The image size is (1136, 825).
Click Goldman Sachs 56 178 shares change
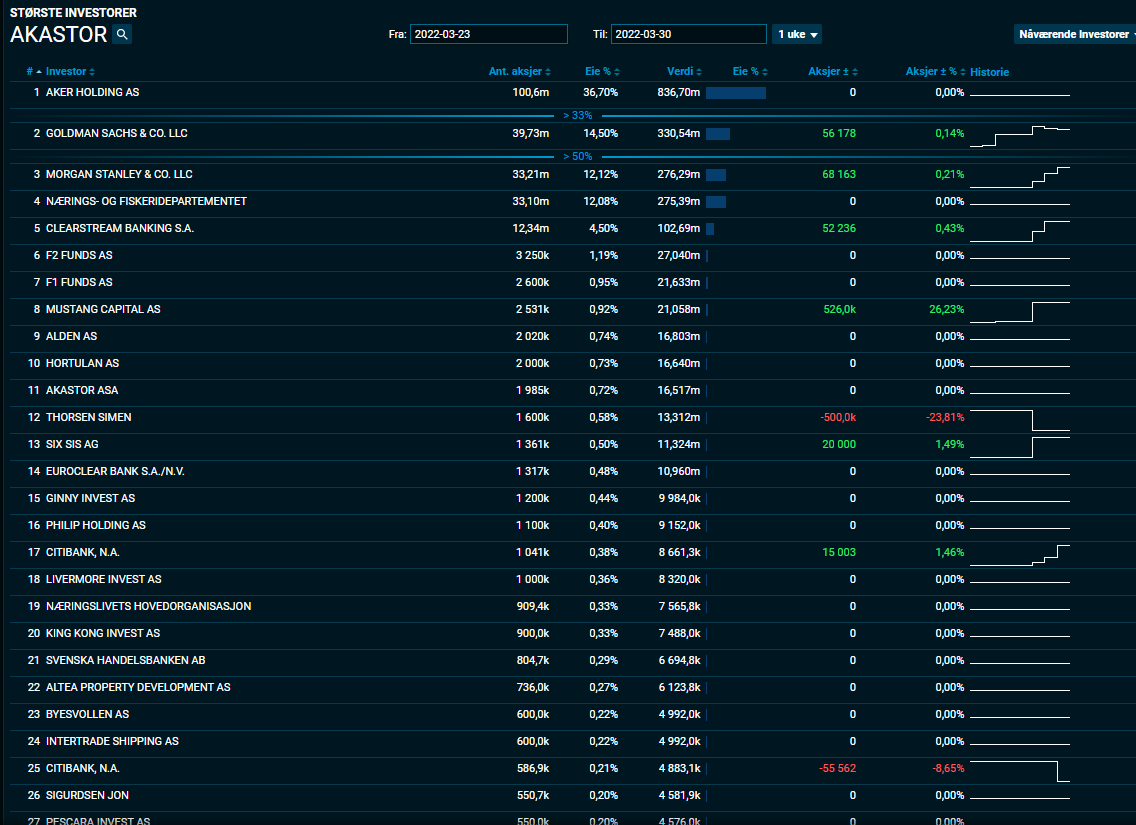click(839, 133)
